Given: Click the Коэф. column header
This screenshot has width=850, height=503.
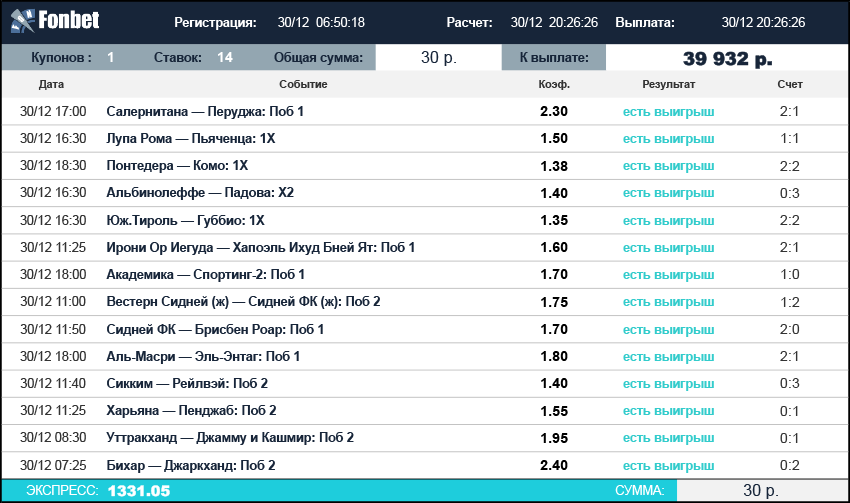Looking at the screenshot, I should [554, 84].
